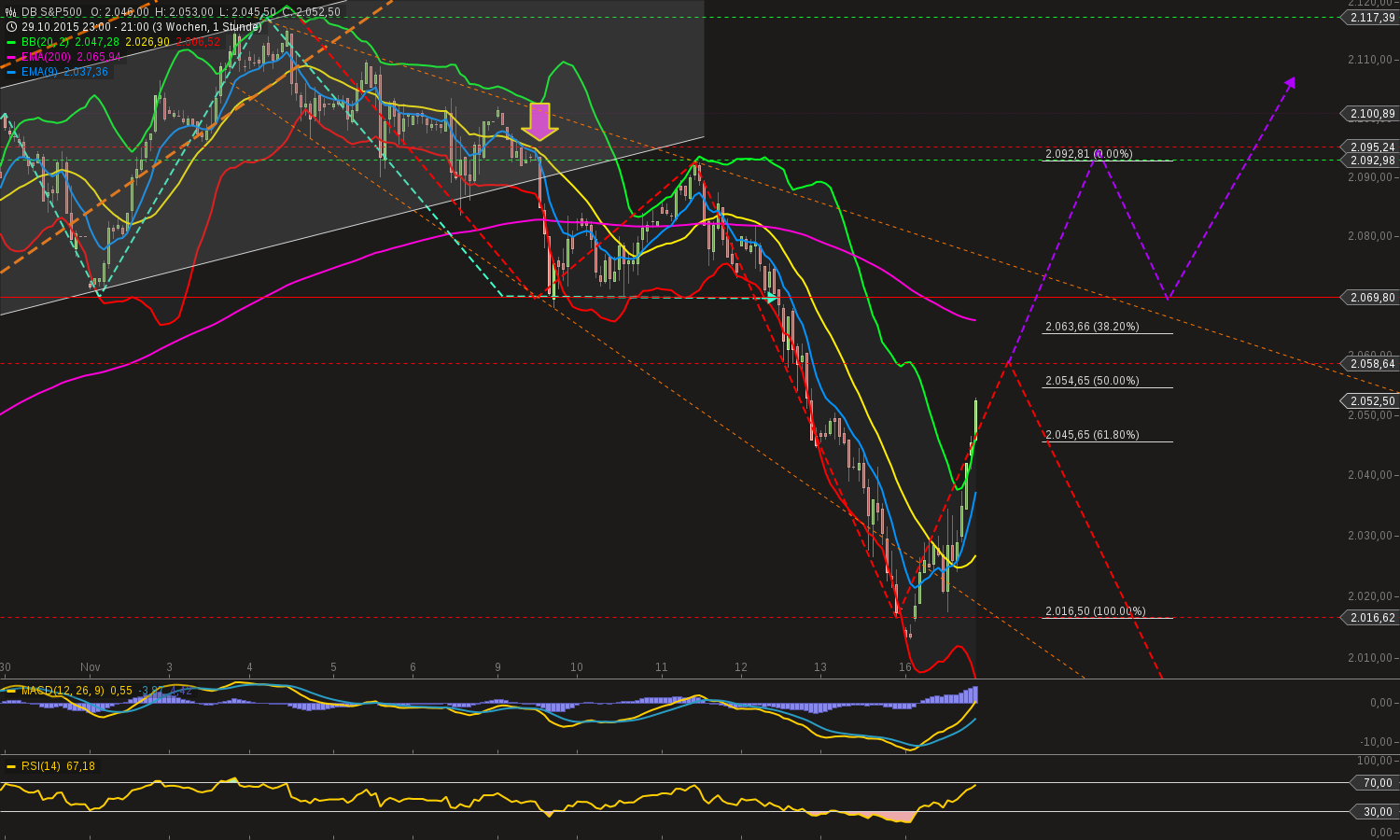Image resolution: width=1400 pixels, height=840 pixels.
Task: Select the EMA(9) indicator label
Action: 40,72
